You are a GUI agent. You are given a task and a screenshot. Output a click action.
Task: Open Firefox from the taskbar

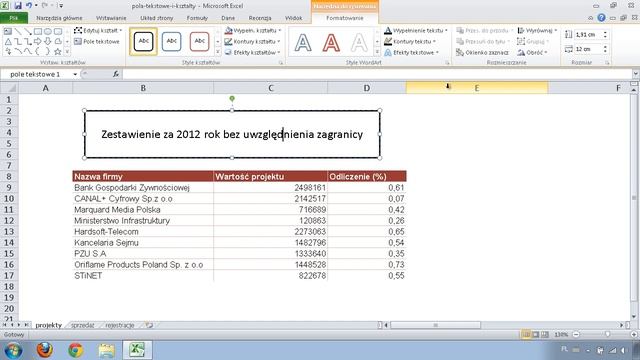[44, 350]
